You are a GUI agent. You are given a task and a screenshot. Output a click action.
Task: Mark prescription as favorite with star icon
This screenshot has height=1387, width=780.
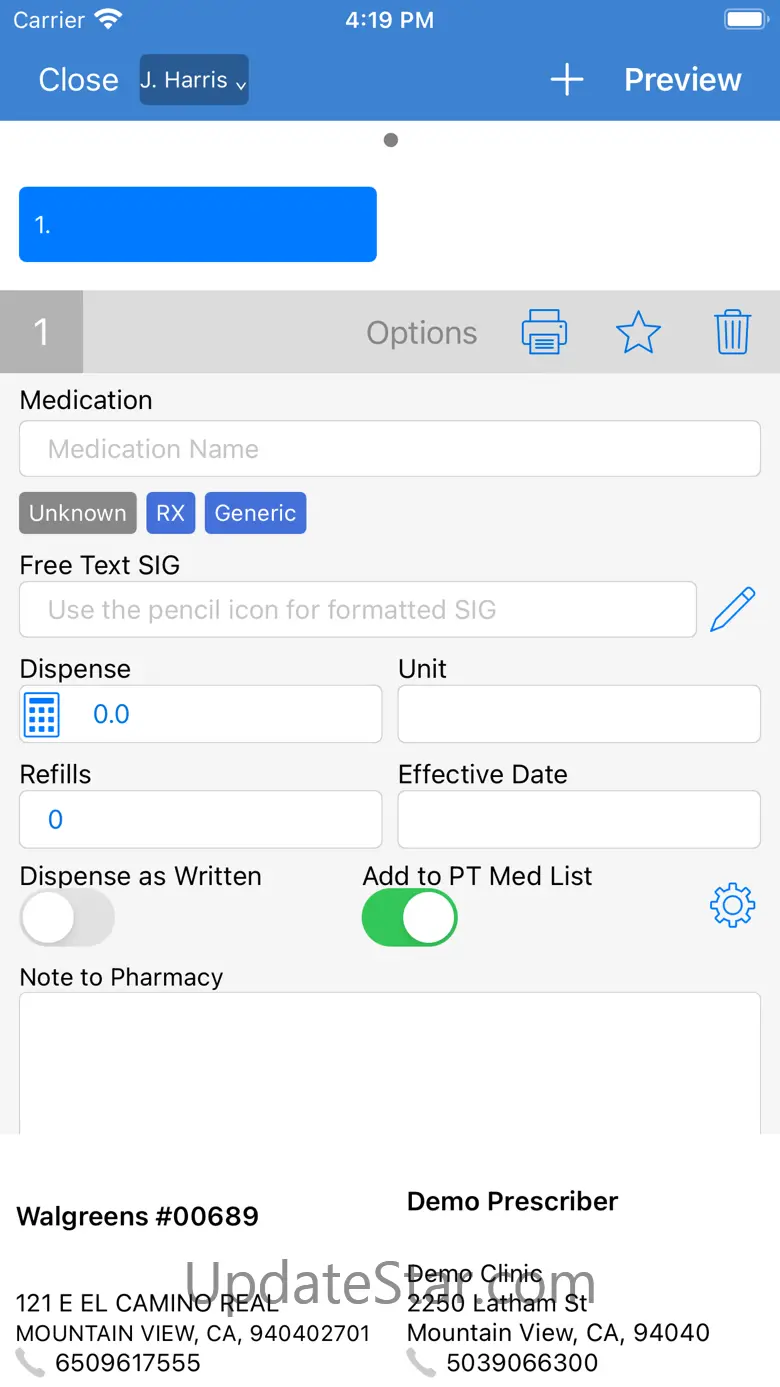638,332
